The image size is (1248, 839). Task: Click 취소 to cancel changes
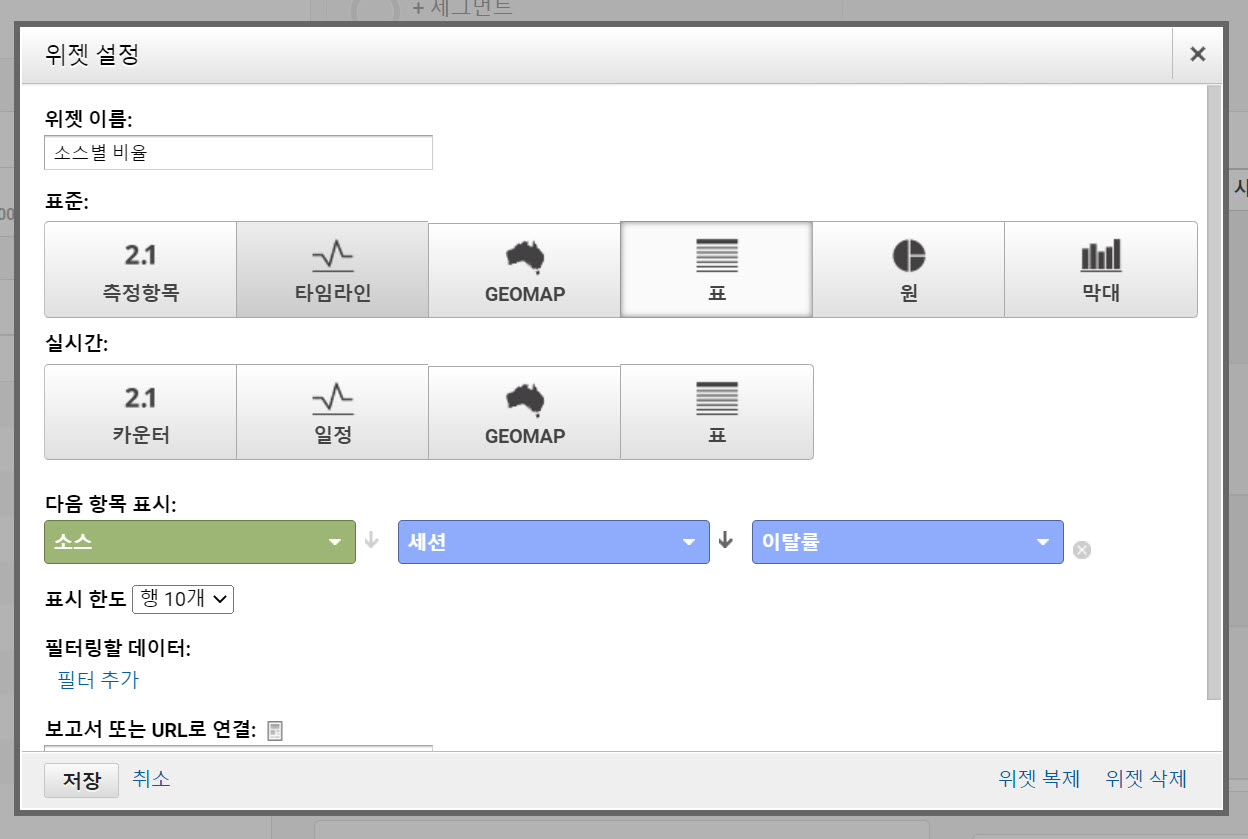(151, 779)
